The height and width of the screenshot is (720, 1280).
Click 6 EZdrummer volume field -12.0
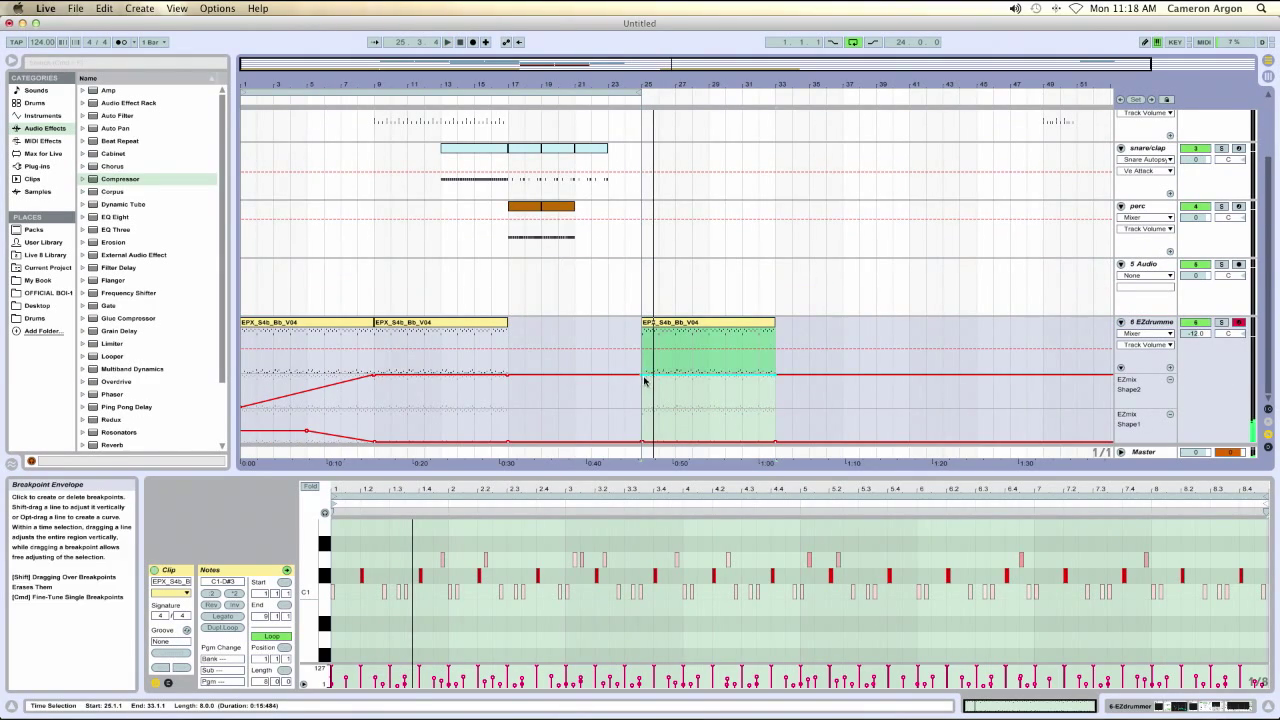click(x=1195, y=333)
